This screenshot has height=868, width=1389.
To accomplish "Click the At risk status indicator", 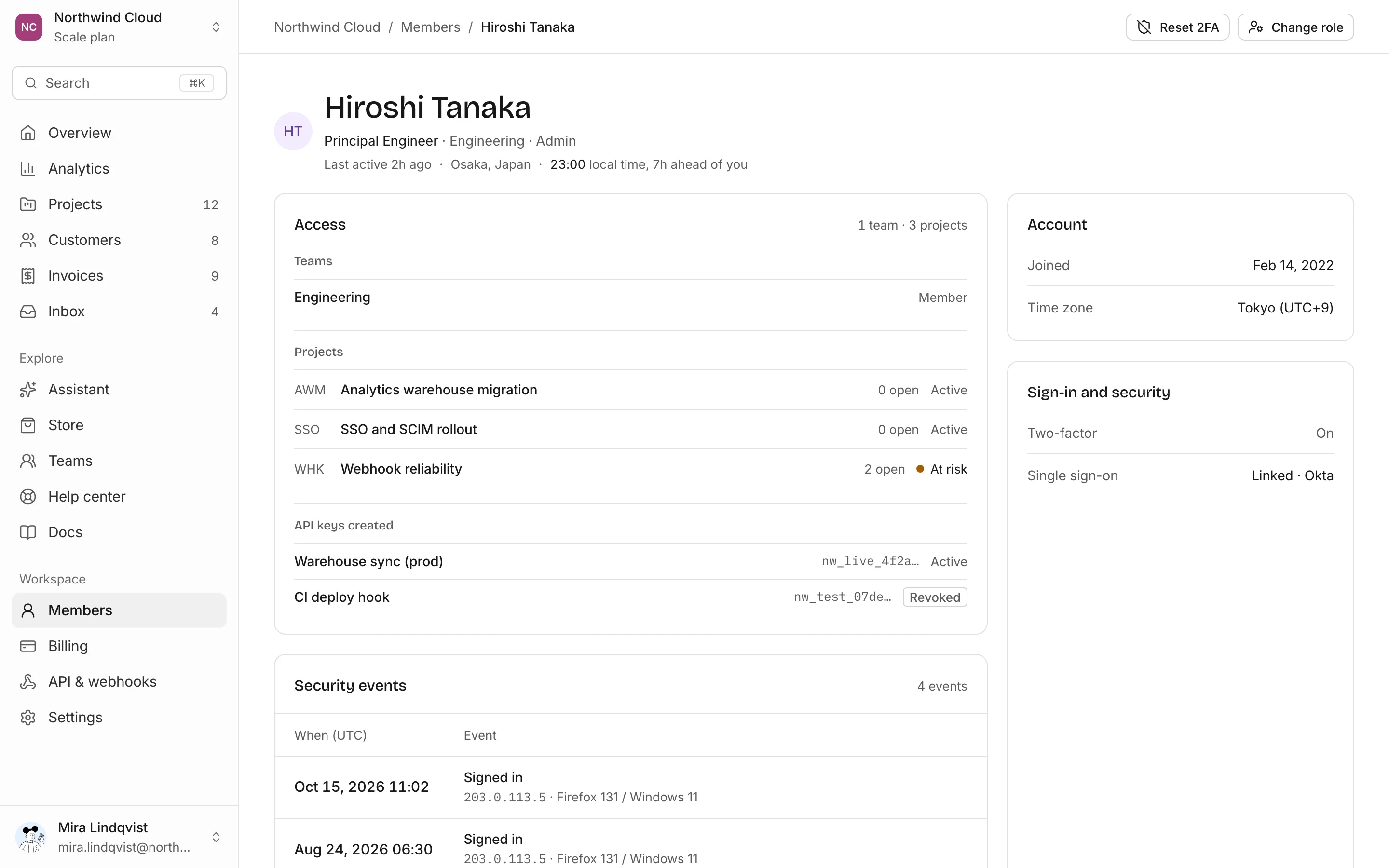I will click(x=941, y=469).
